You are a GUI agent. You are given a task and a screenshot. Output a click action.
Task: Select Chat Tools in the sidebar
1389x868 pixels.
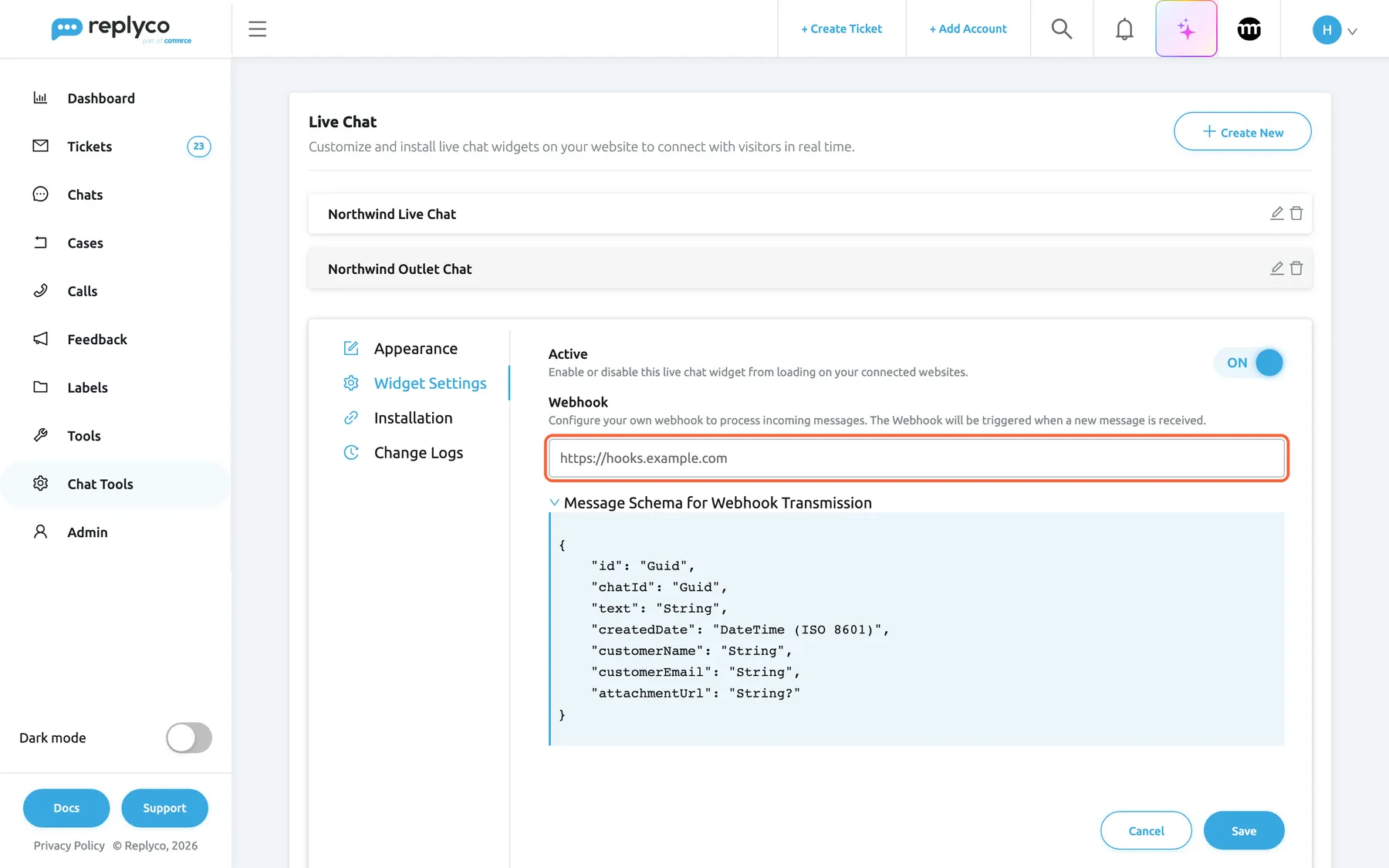(116, 484)
